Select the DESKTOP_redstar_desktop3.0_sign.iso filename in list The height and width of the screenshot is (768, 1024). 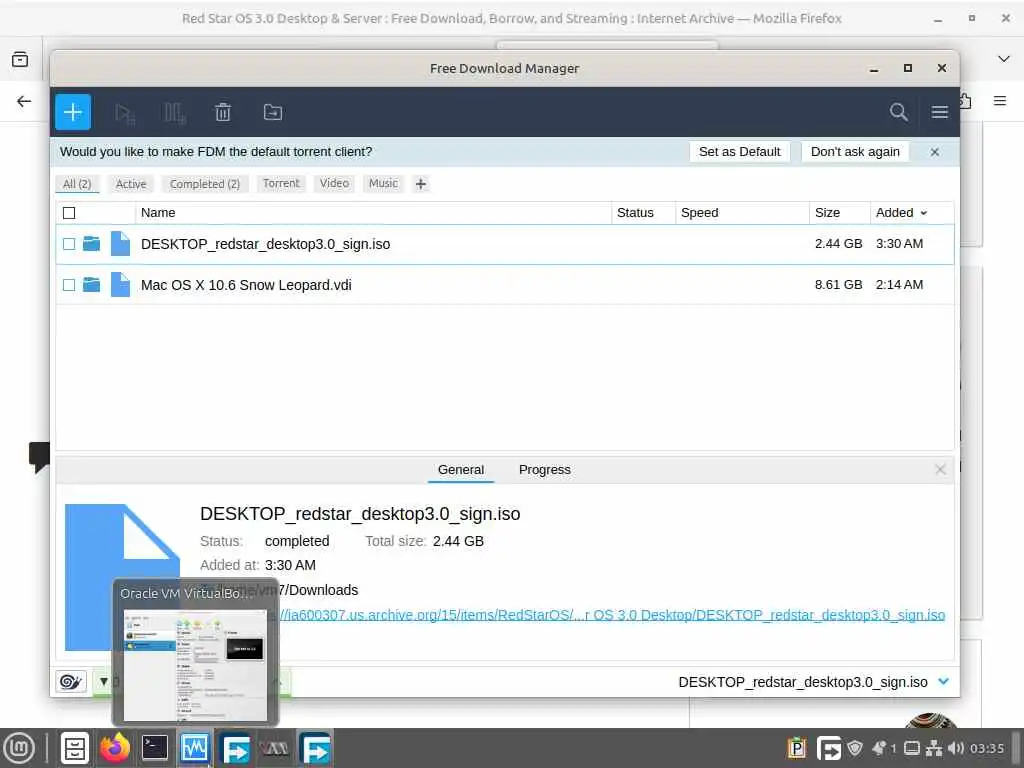coord(265,244)
